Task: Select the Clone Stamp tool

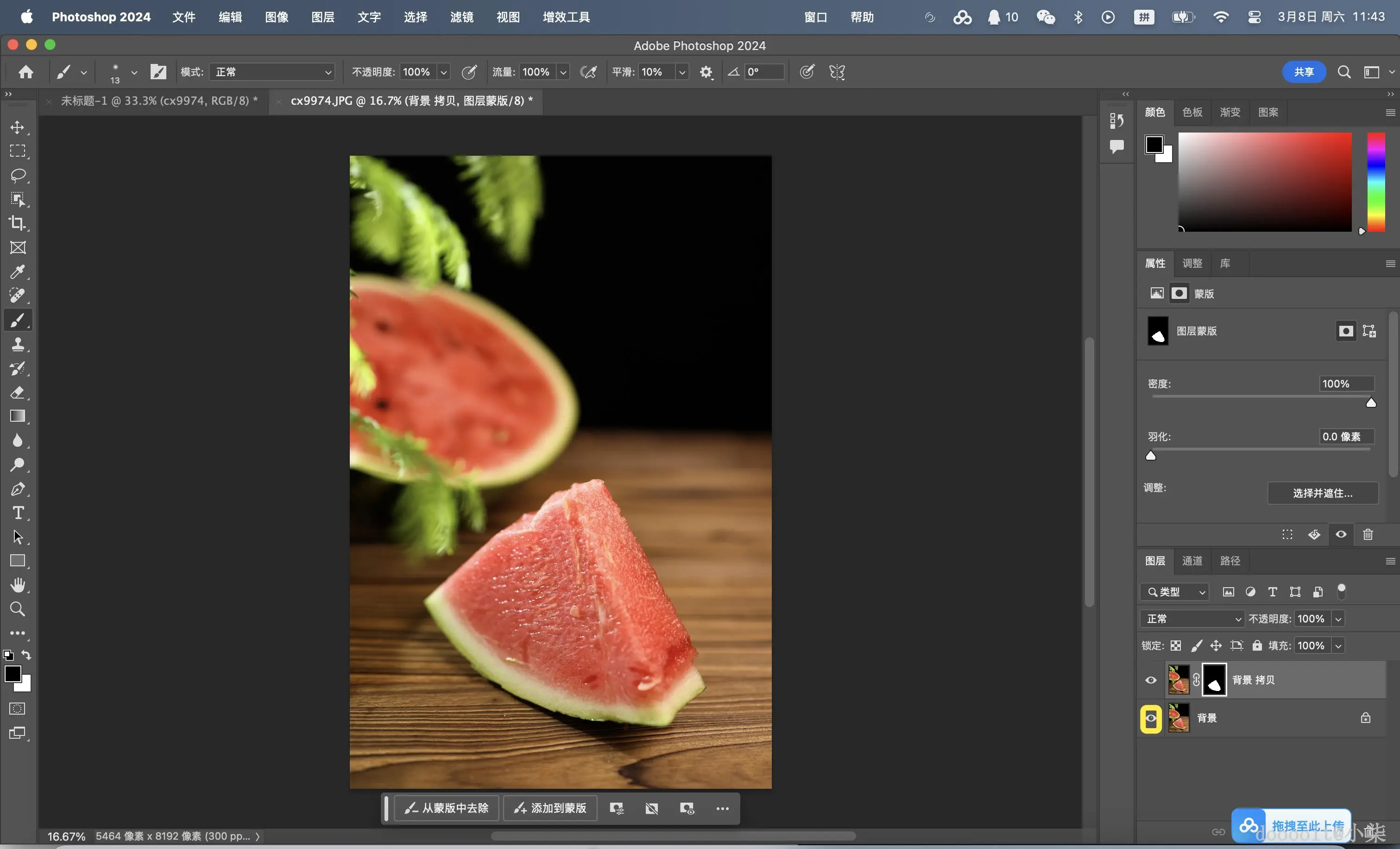Action: click(x=18, y=344)
